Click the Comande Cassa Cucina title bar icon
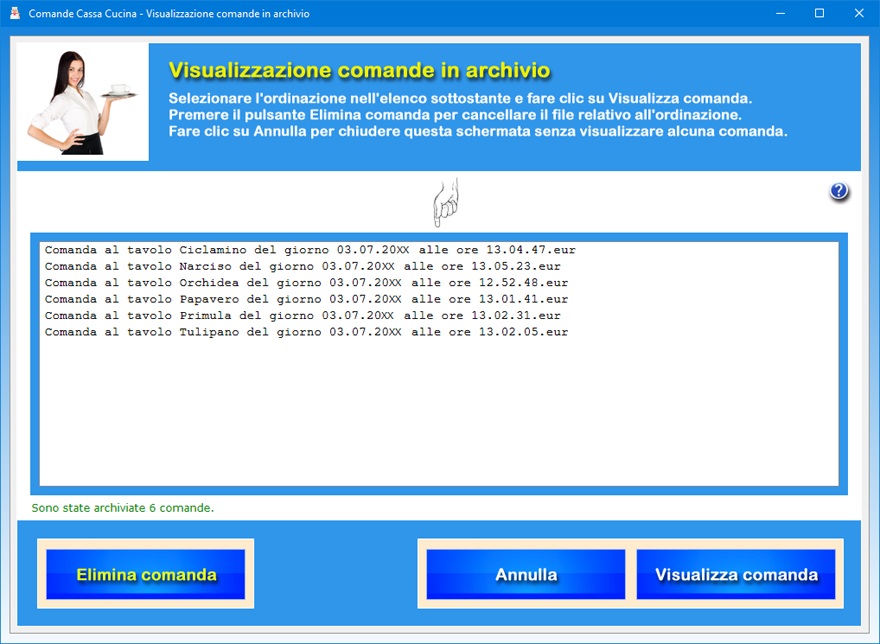 point(15,13)
